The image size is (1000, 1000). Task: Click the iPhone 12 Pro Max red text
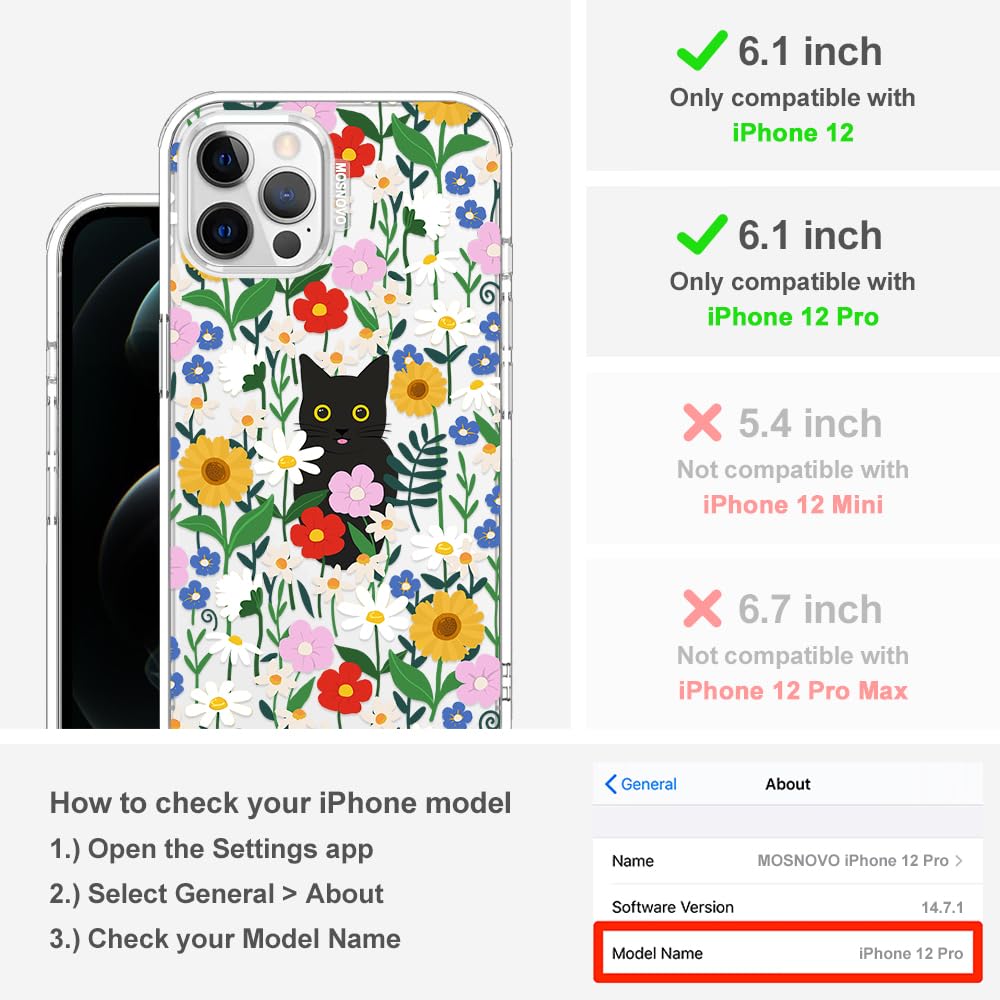point(793,691)
